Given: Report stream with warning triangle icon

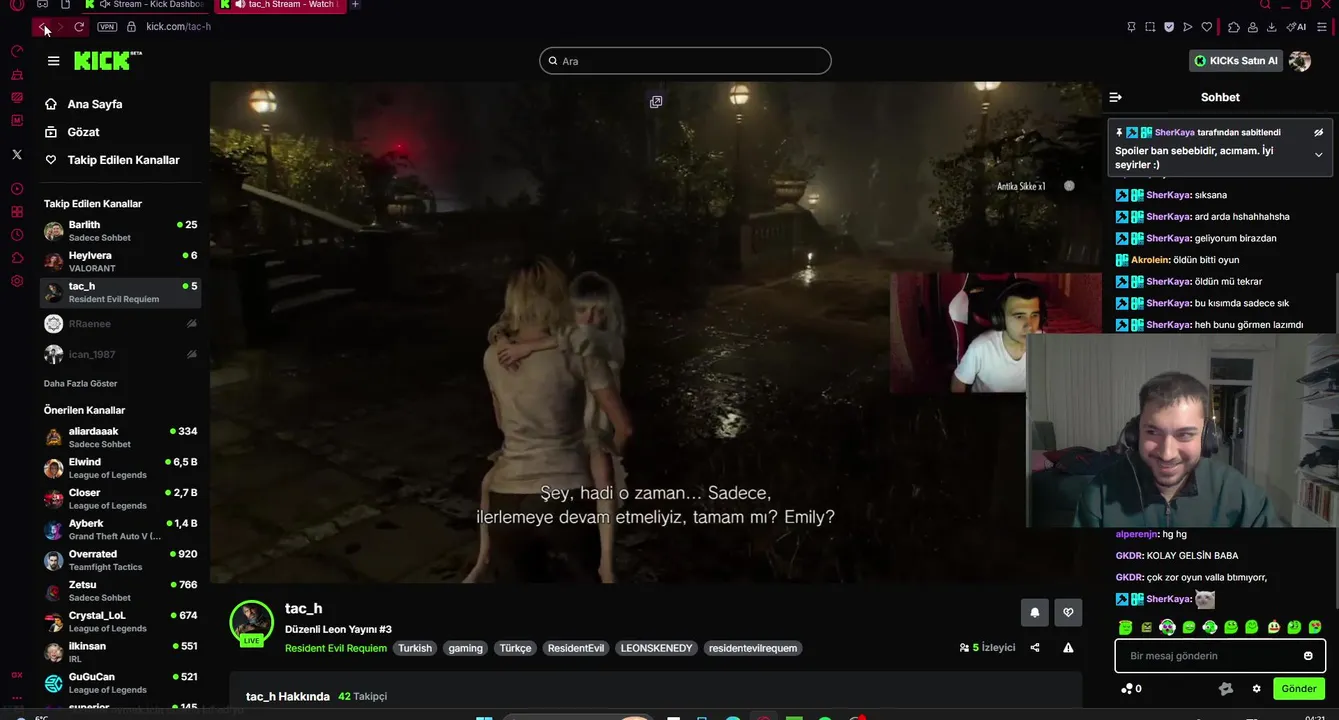Looking at the screenshot, I should click(x=1068, y=648).
